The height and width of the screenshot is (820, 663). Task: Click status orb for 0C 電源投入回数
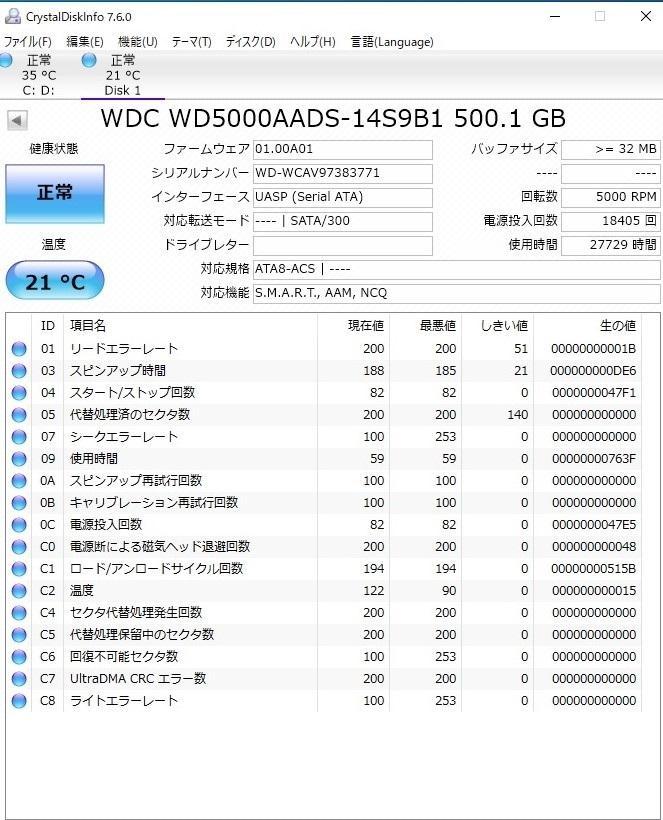(19, 525)
